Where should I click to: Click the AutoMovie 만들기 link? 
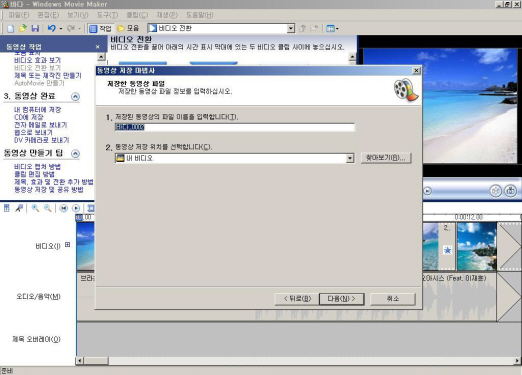tap(39, 83)
